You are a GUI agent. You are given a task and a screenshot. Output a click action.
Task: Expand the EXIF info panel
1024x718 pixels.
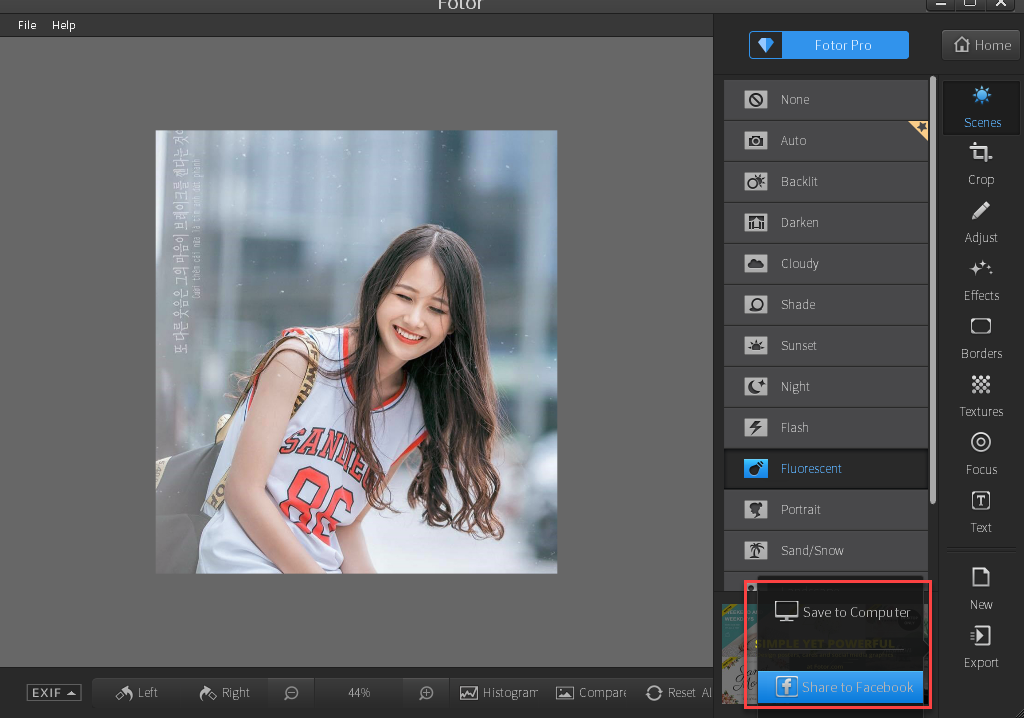coord(54,693)
